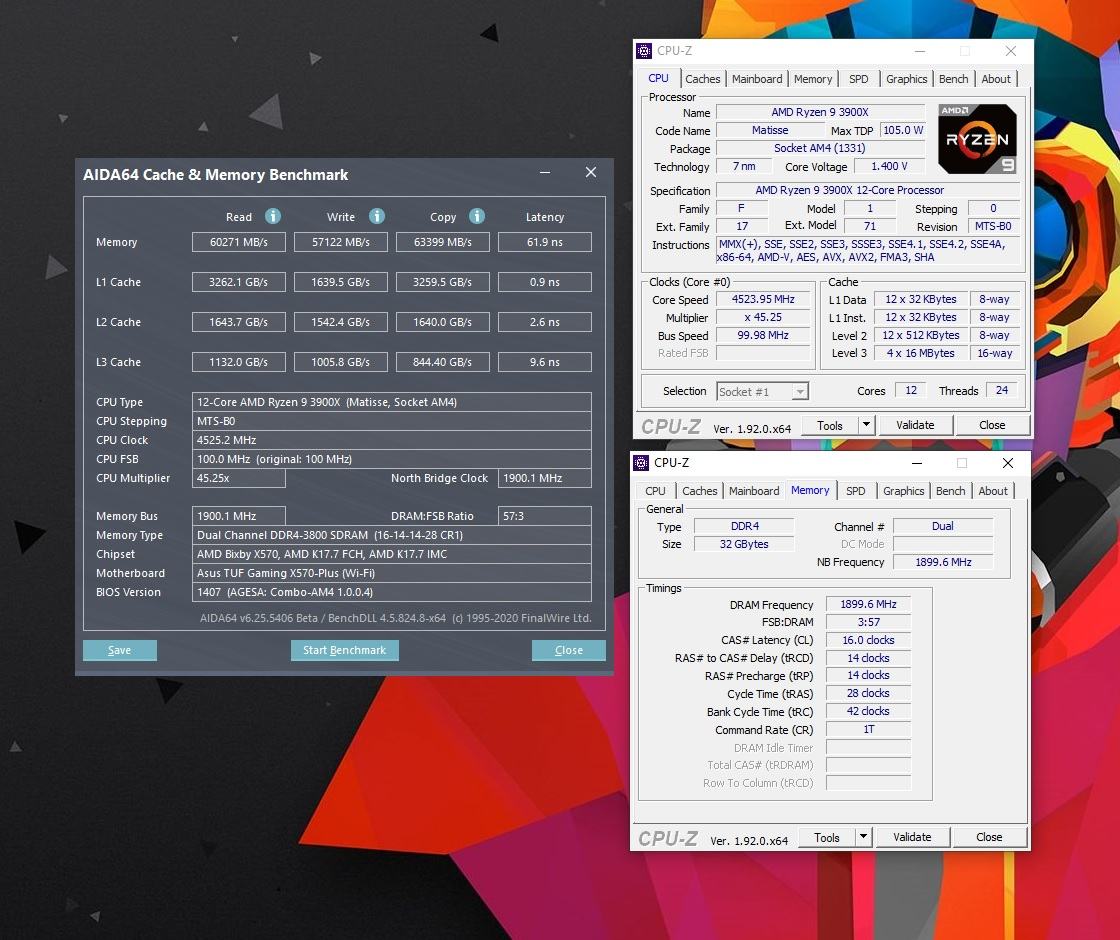Open Bench tab in top CPU-Z window
The height and width of the screenshot is (940, 1120).
954,79
